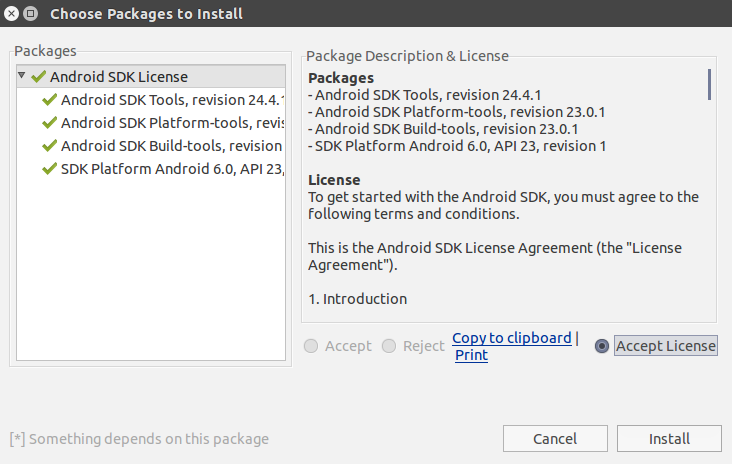This screenshot has width=732, height=464.
Task: Click the window menu button in title bar
Action: click(x=31, y=14)
